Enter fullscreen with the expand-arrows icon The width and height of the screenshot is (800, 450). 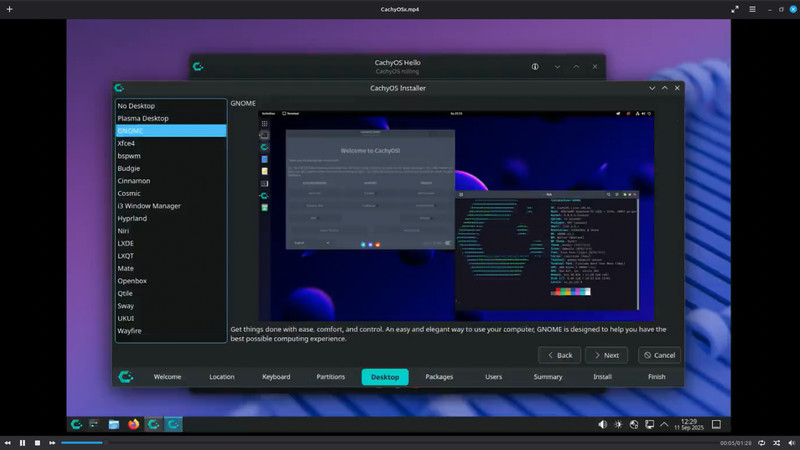click(735, 9)
